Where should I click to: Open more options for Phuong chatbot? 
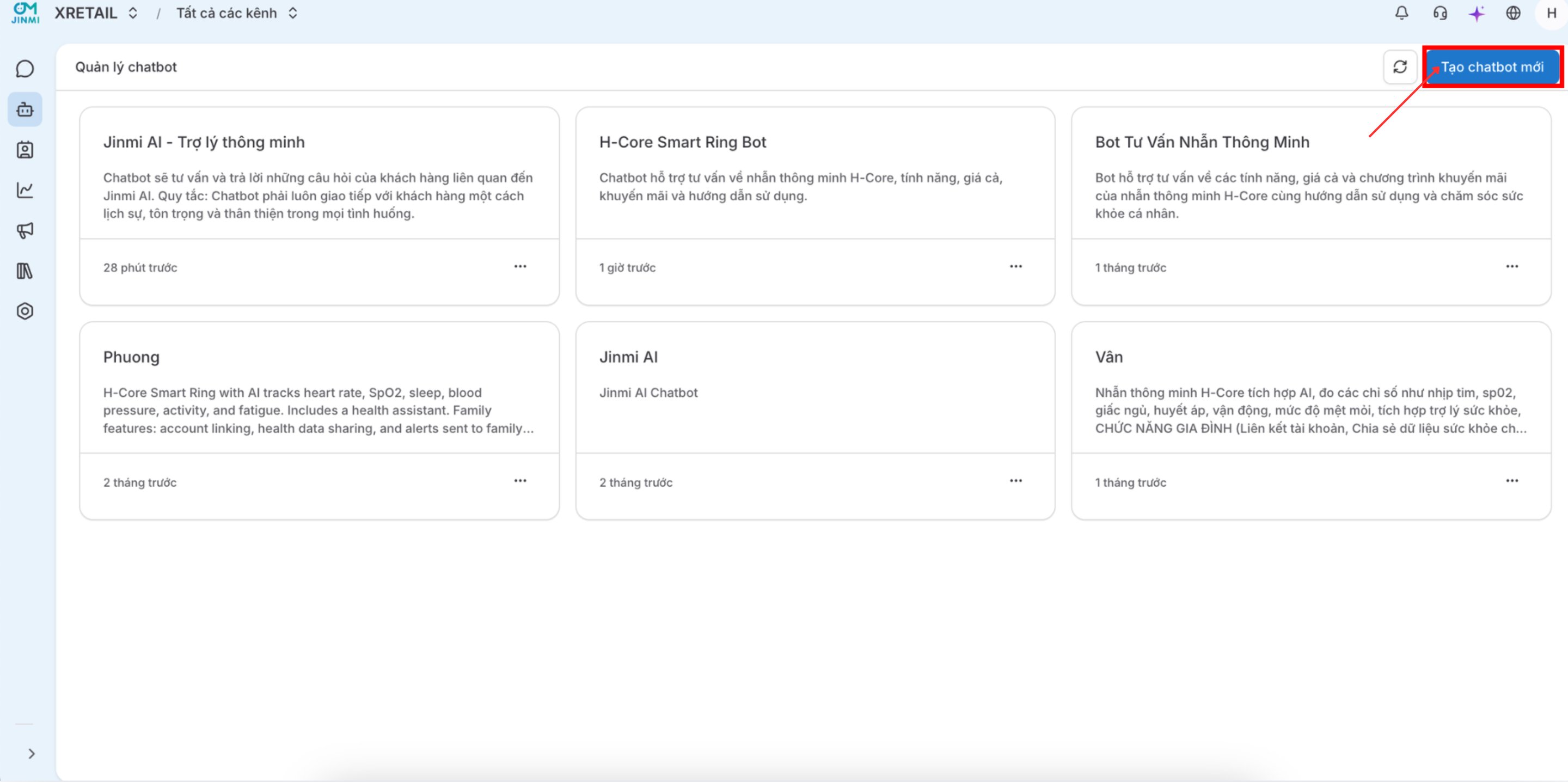pos(520,481)
